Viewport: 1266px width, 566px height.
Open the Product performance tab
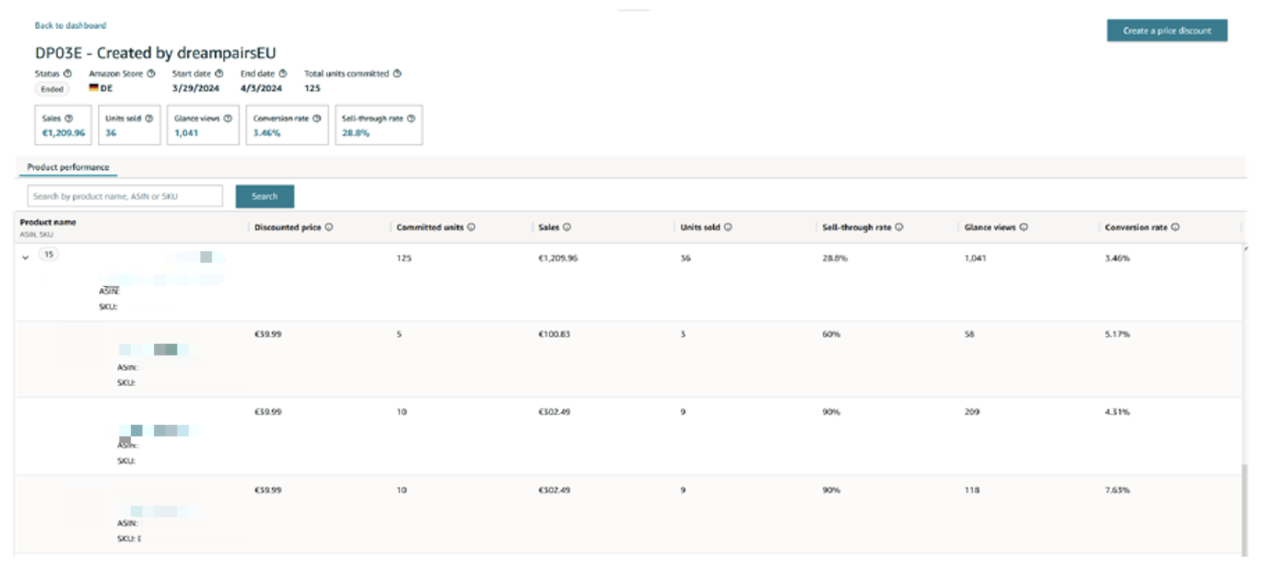point(68,167)
